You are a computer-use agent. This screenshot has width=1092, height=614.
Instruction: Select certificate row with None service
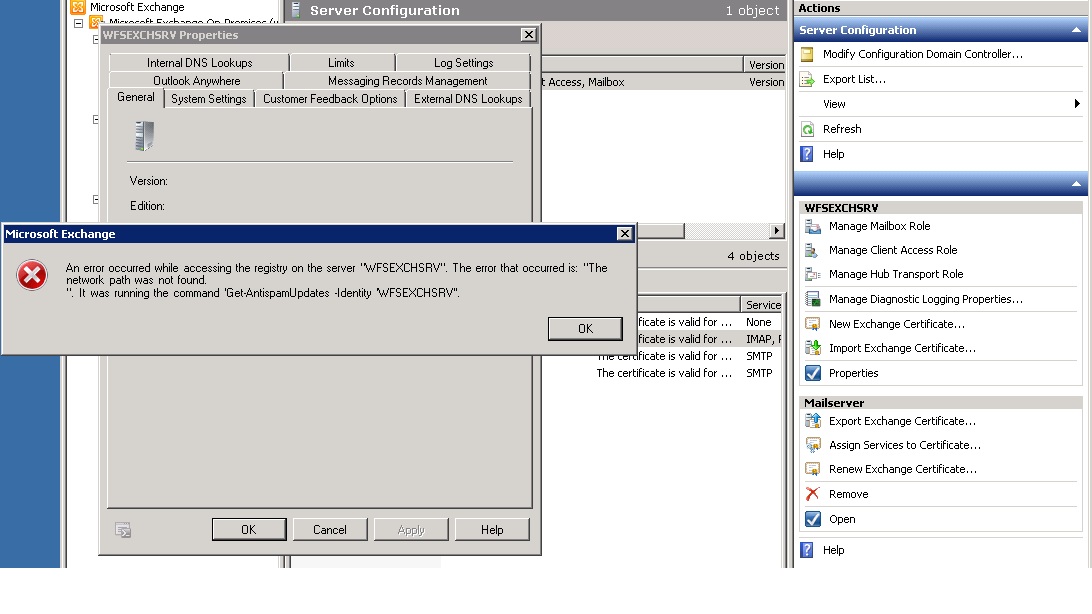pyautogui.click(x=710, y=322)
